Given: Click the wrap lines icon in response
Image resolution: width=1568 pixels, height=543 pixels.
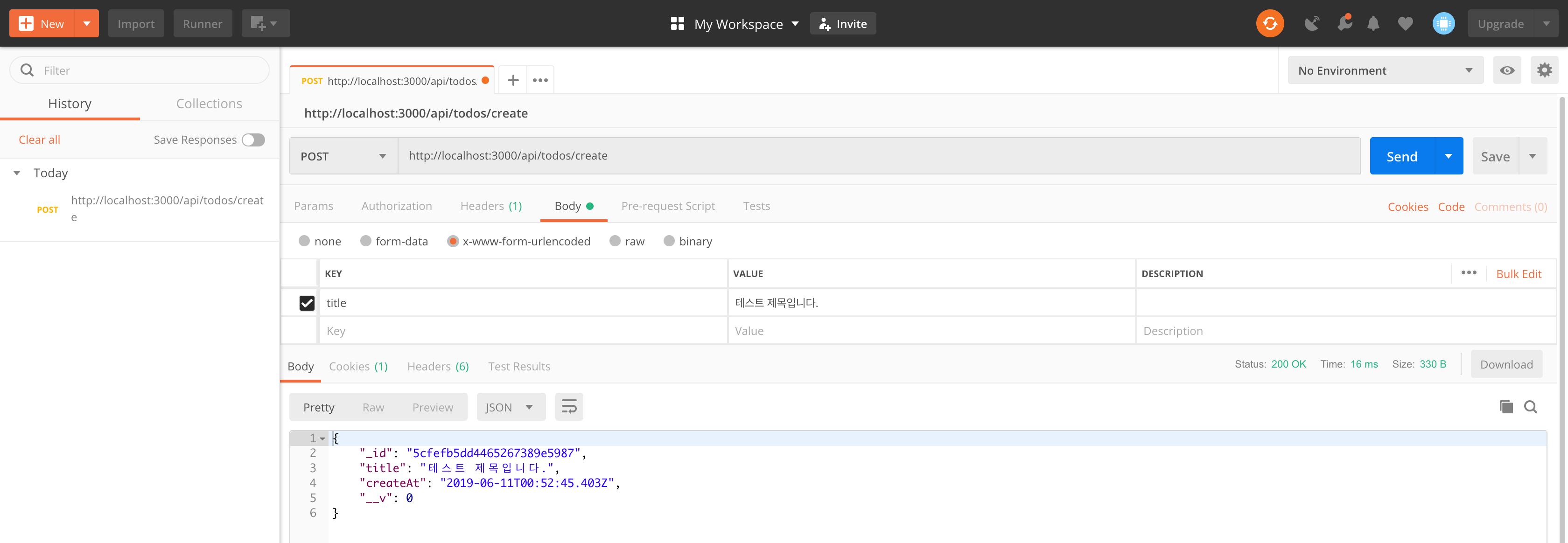Looking at the screenshot, I should [568, 407].
